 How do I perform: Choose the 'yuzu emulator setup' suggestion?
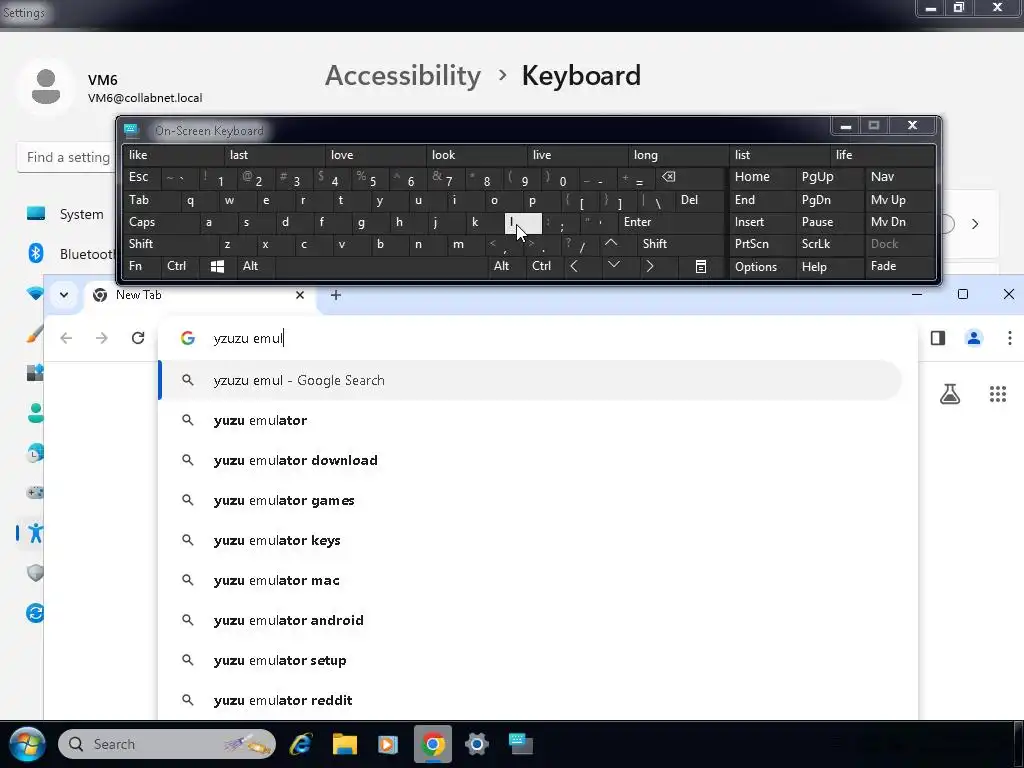(x=531, y=660)
